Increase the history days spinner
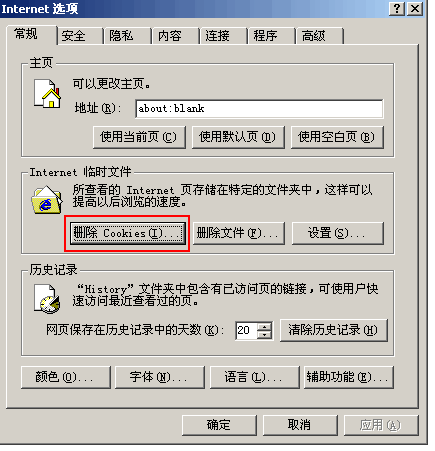 (265, 326)
